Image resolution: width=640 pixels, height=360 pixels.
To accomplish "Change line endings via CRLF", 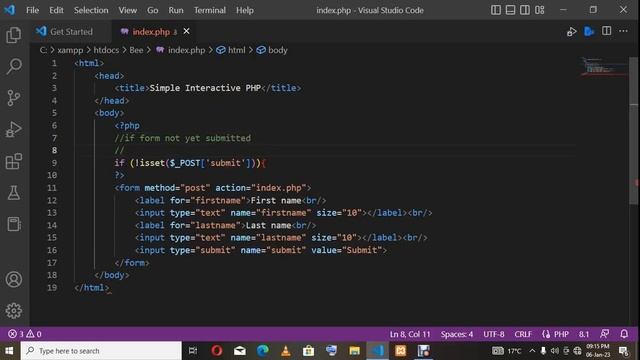I will pyautogui.click(x=523, y=334).
